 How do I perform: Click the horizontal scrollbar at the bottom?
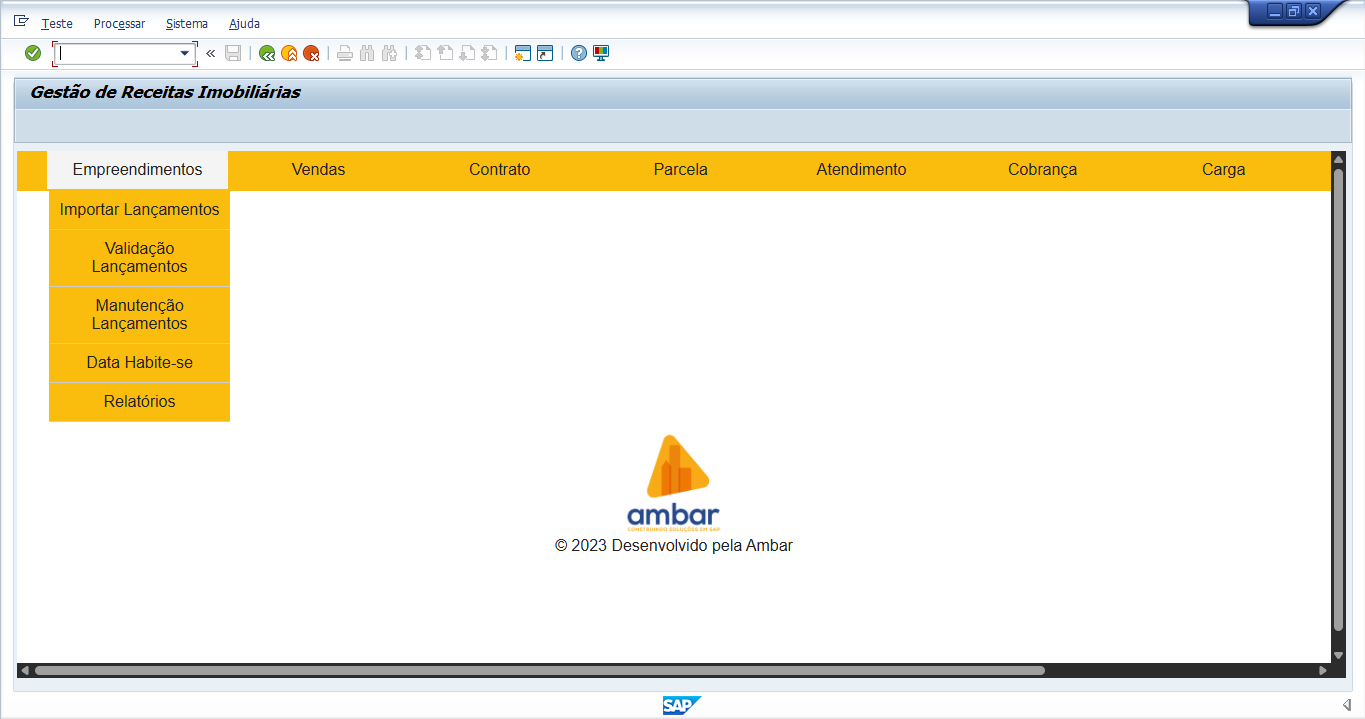pyautogui.click(x=540, y=670)
